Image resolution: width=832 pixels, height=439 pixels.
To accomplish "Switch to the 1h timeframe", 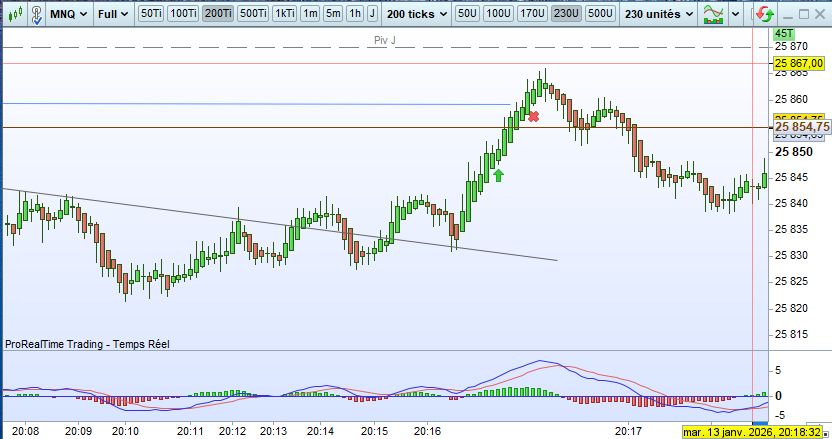I will point(355,13).
